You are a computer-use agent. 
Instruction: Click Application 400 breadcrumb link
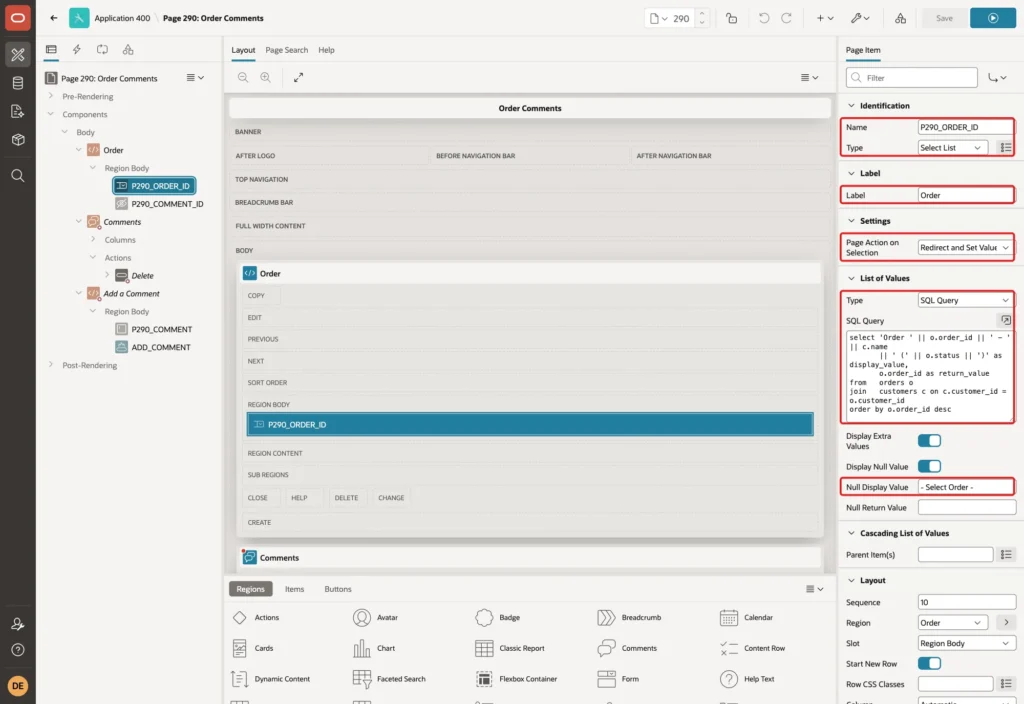pos(122,18)
